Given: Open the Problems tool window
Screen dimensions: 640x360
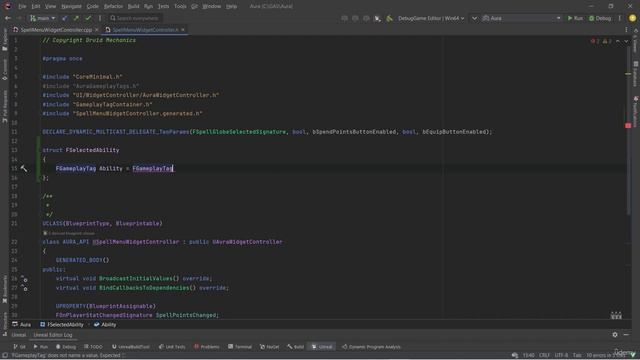Looking at the screenshot, I should pos(207,347).
